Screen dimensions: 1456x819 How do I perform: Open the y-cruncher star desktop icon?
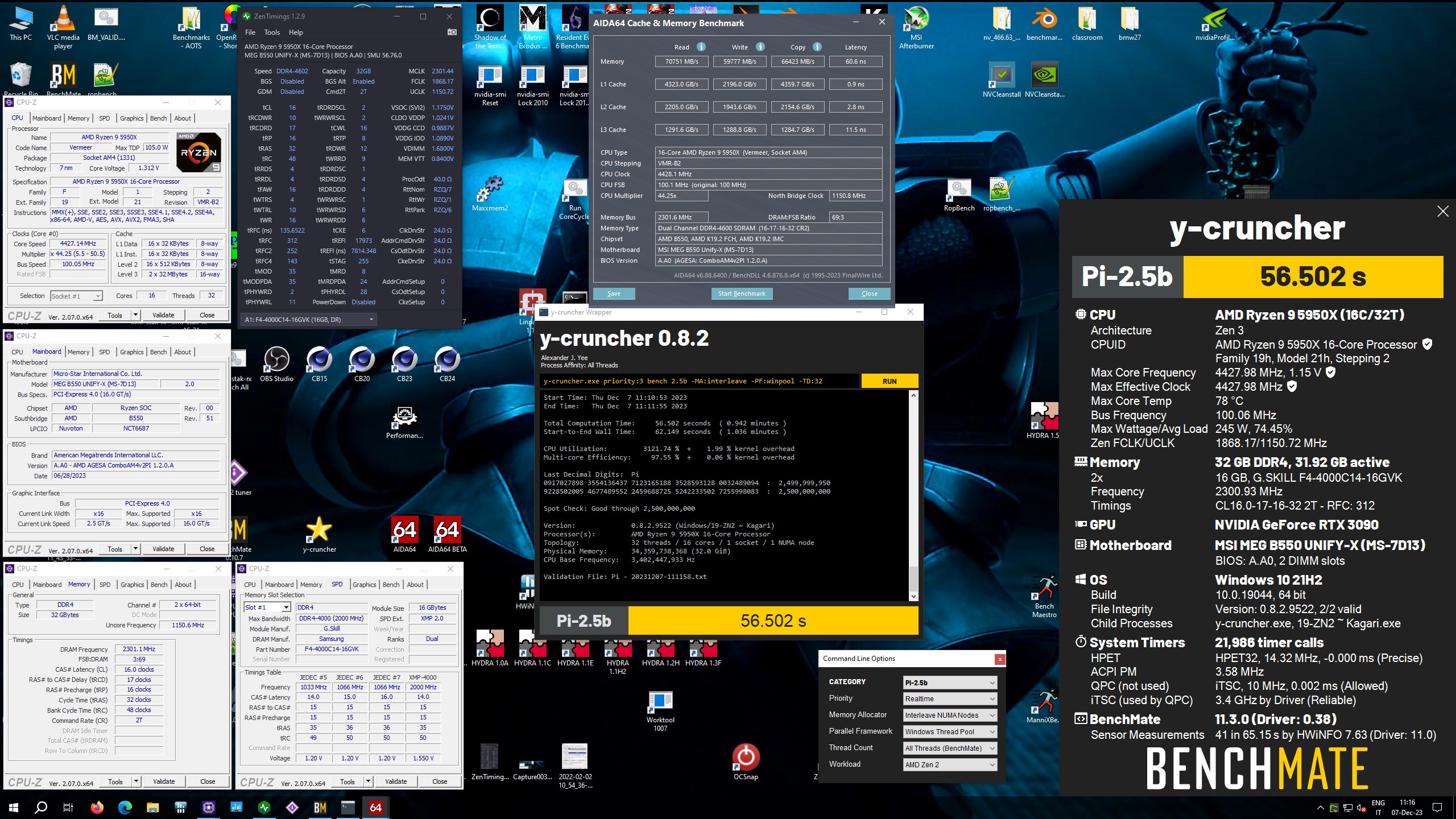[319, 535]
